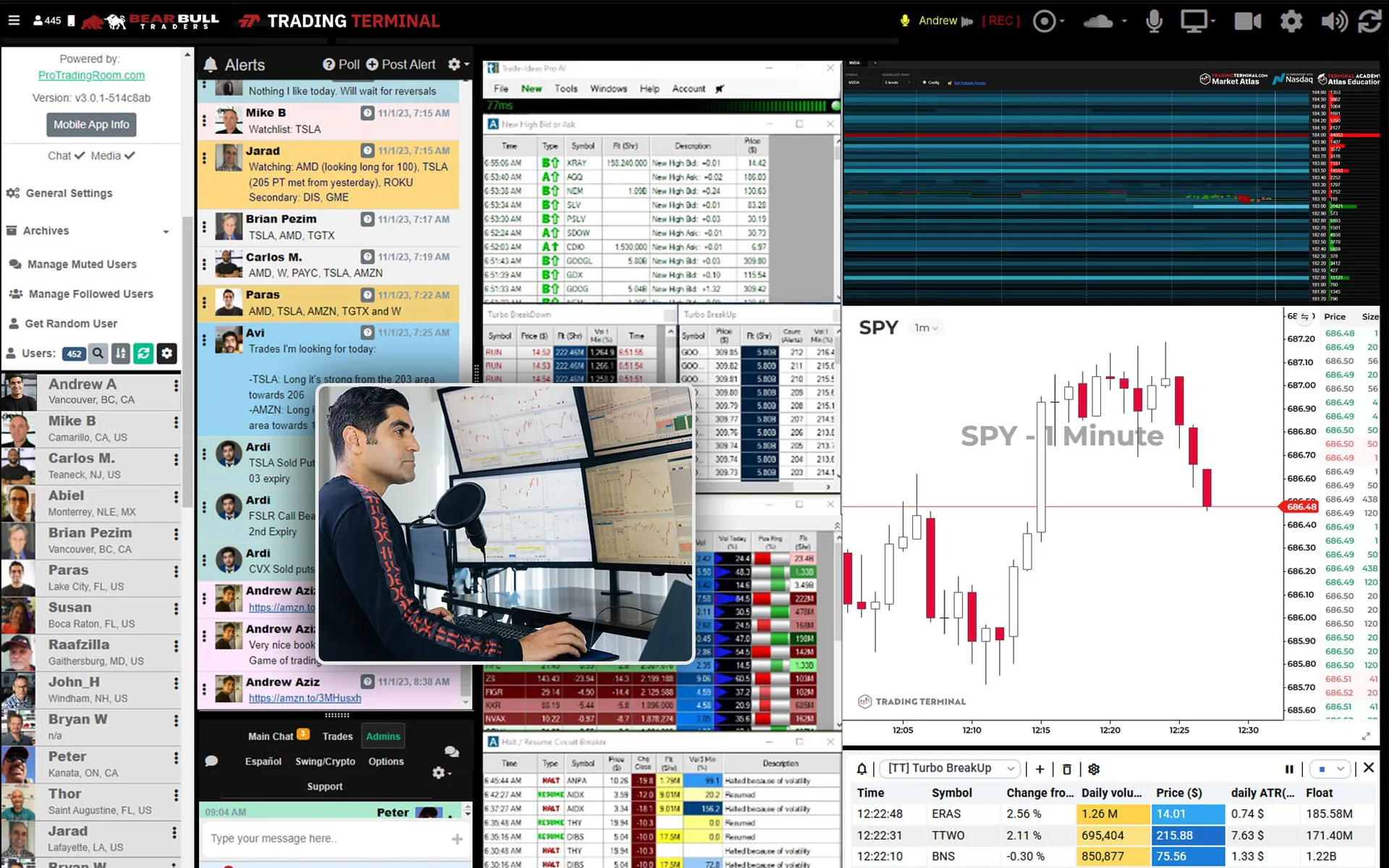
Task: Click the Mobile App Info button
Action: click(x=91, y=124)
